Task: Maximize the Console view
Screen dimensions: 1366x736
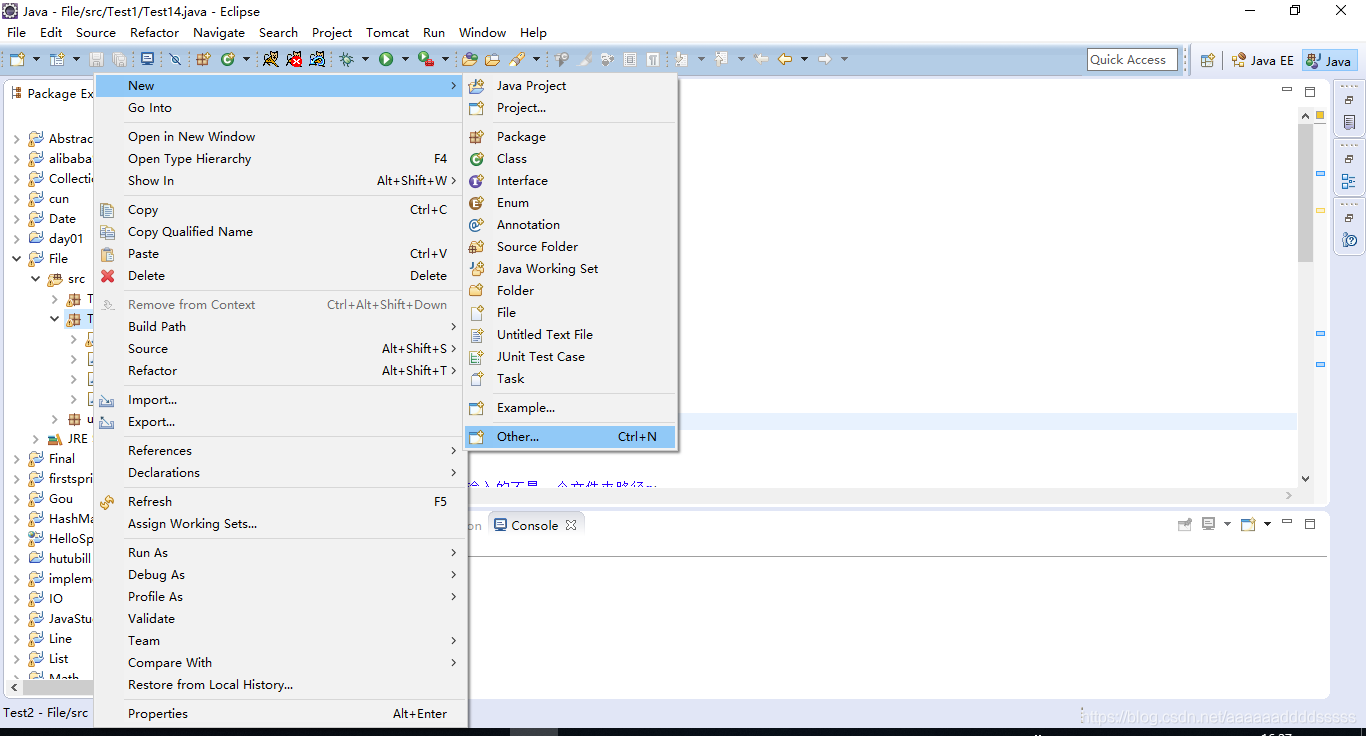Action: (x=1311, y=524)
